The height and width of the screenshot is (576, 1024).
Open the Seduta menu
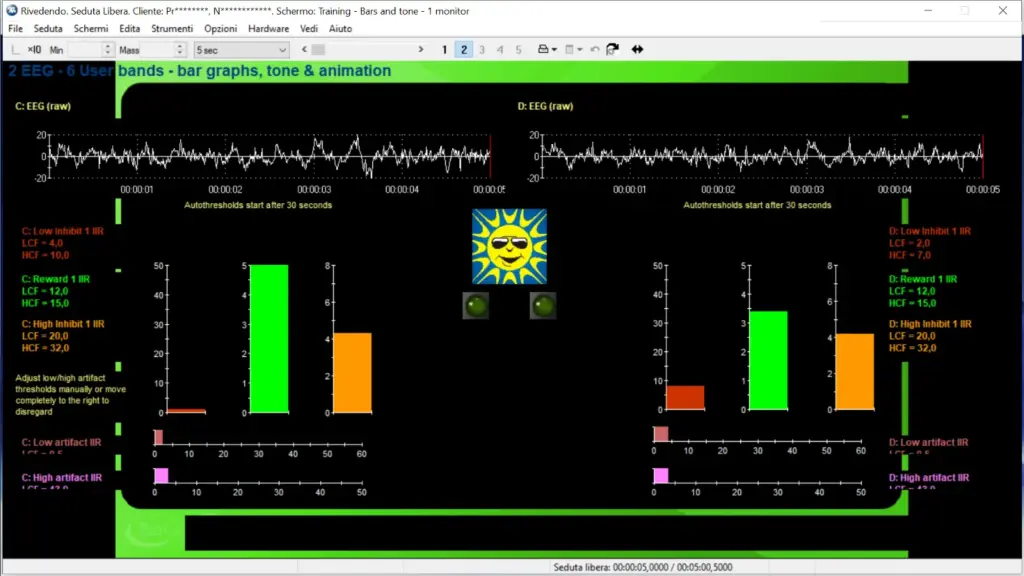click(x=48, y=29)
